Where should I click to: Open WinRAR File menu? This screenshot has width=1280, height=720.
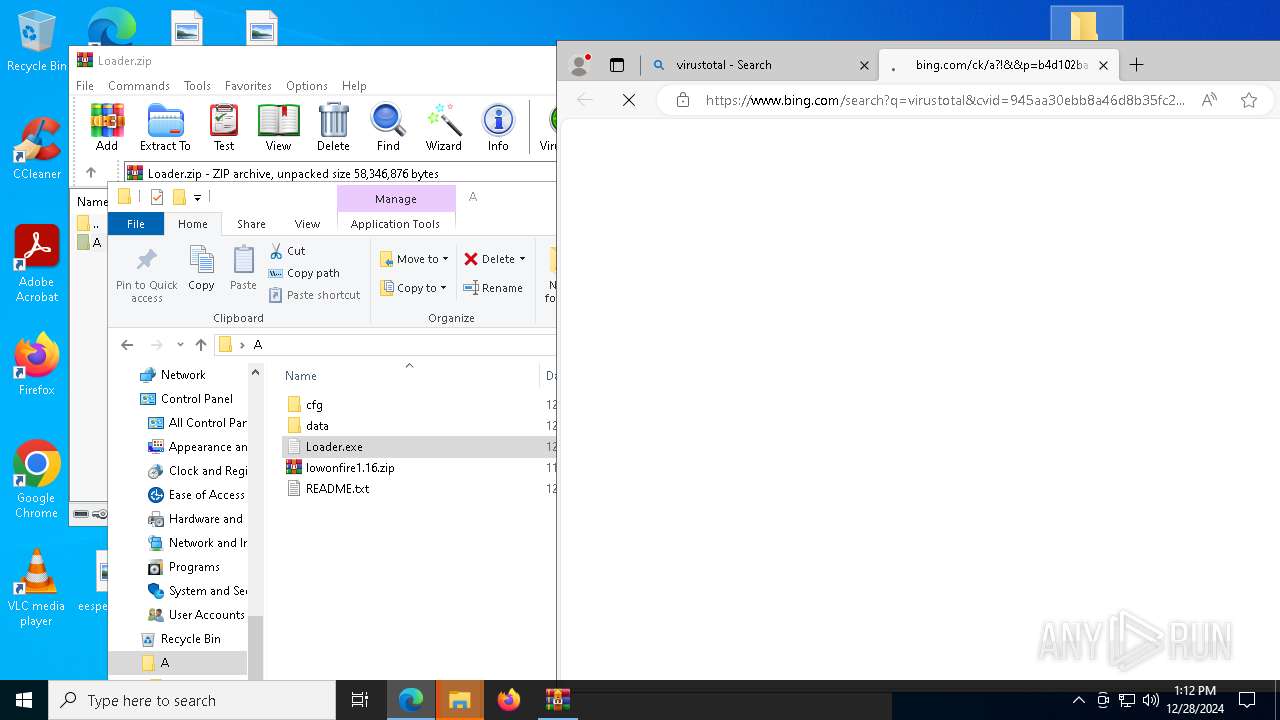click(85, 86)
